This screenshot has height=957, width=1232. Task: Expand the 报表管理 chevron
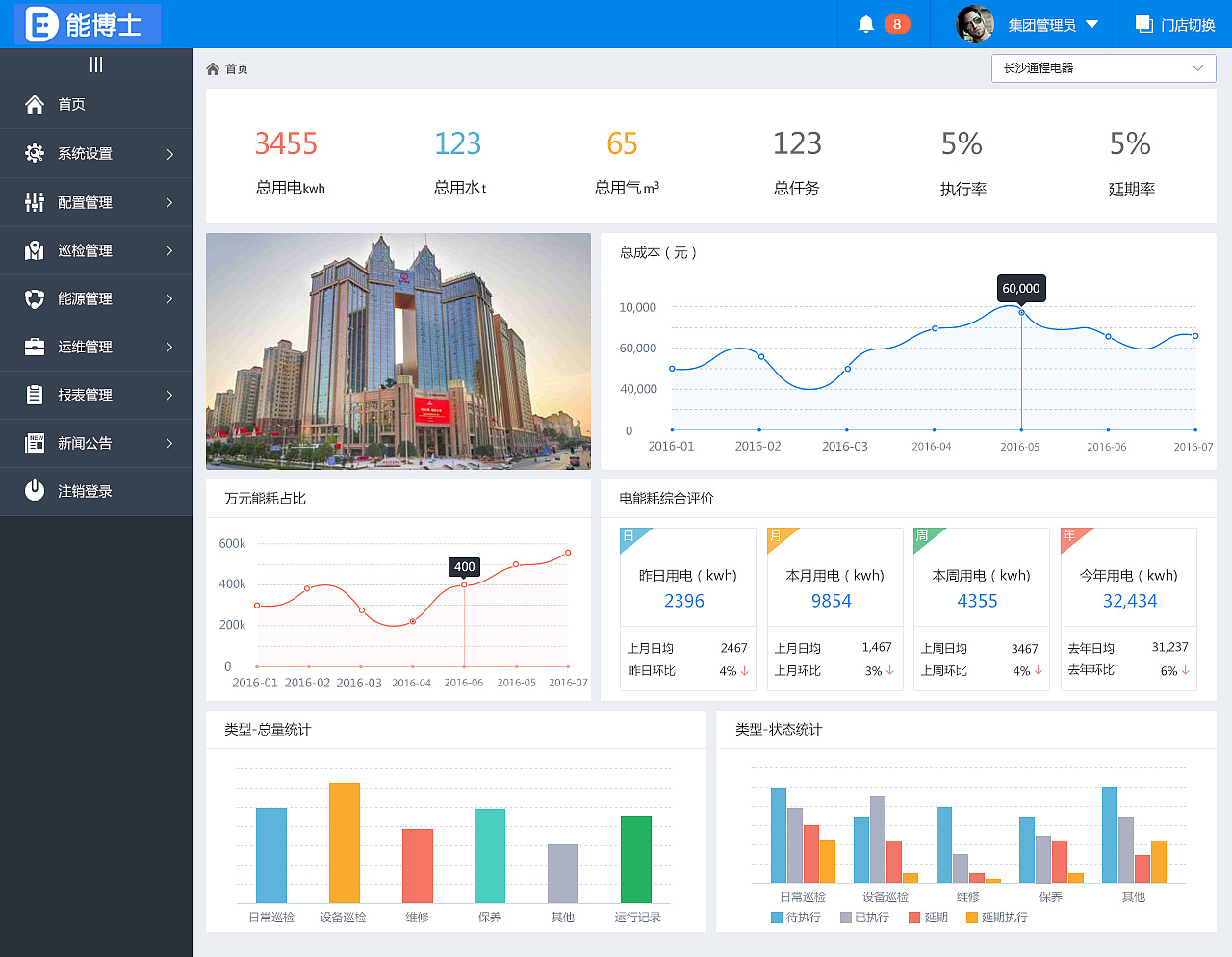tap(169, 395)
